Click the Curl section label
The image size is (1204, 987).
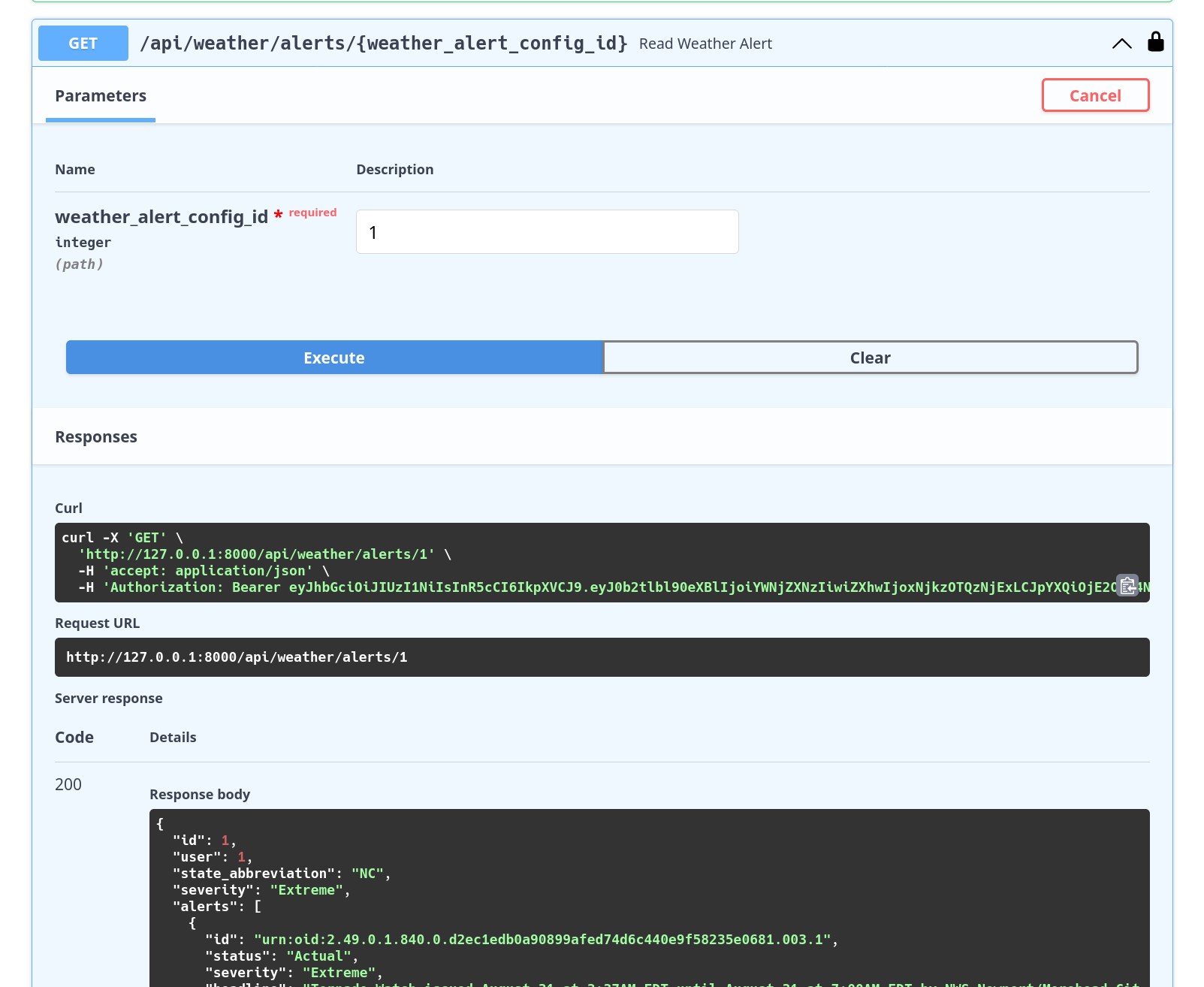pos(68,509)
